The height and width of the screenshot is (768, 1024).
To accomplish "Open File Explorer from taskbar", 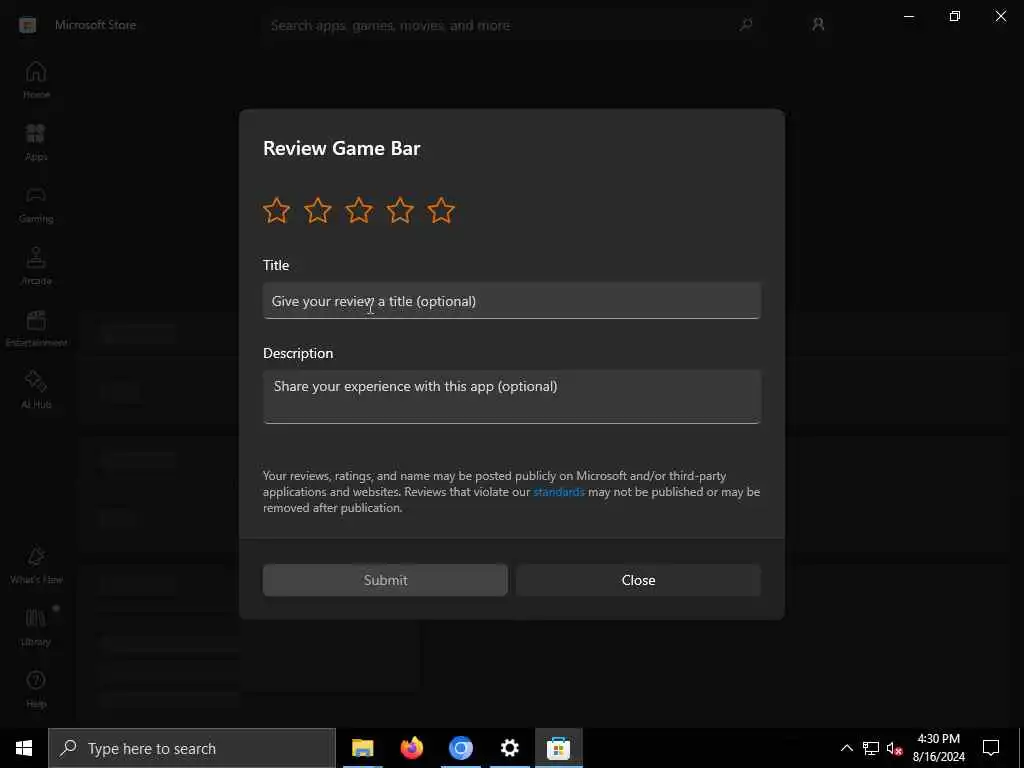I will (362, 748).
